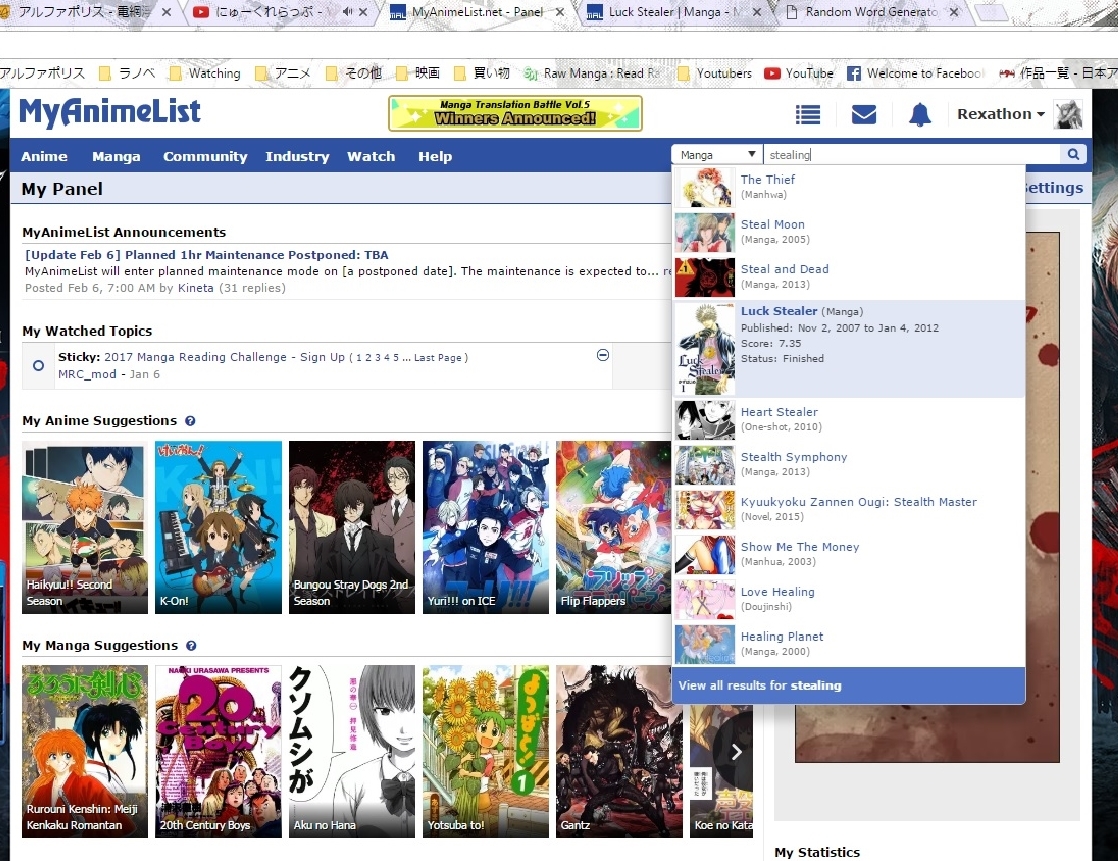The height and width of the screenshot is (861, 1118).
Task: Open the Youtubers bookmarks folder
Action: tap(714, 73)
